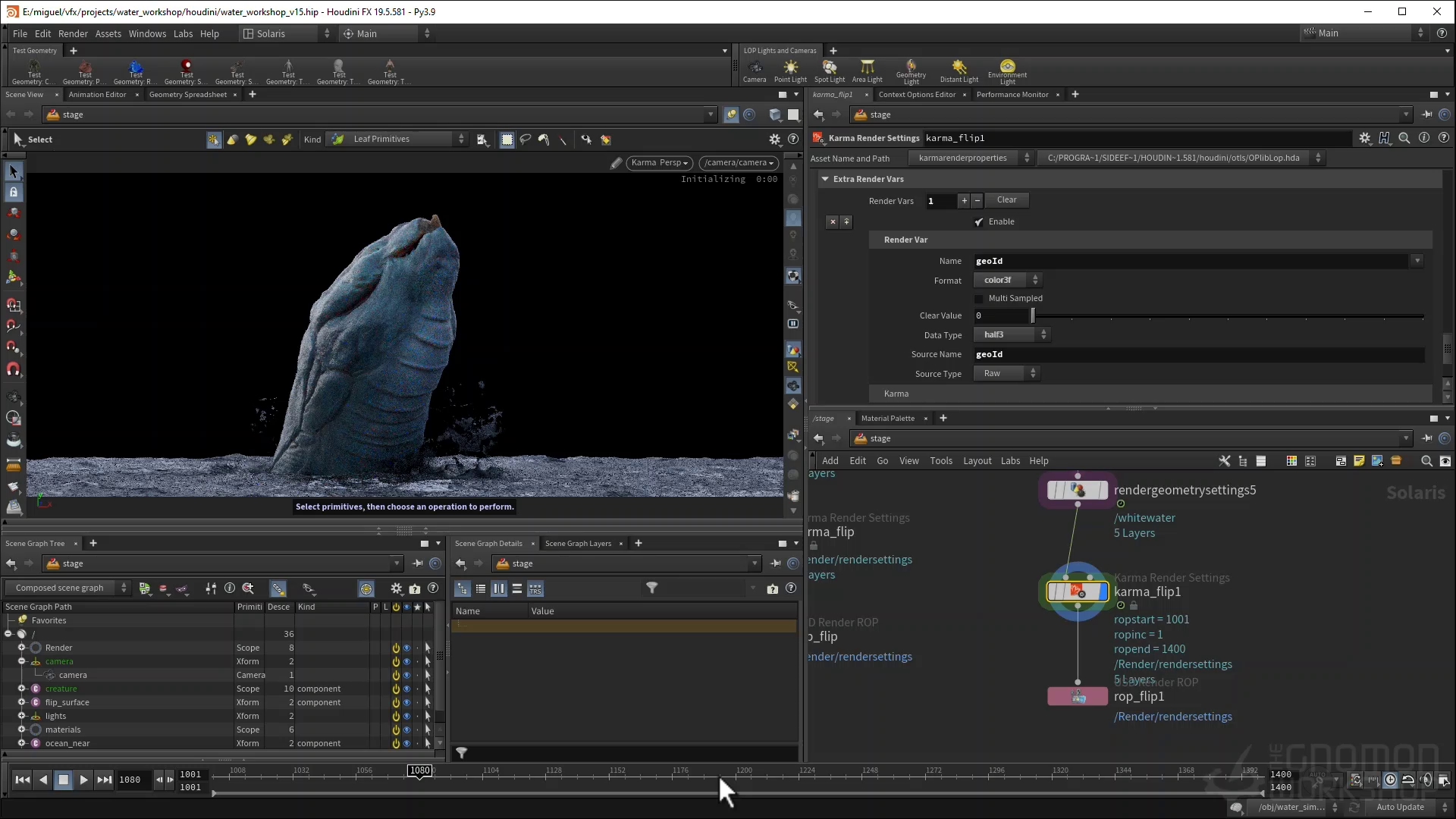1456x819 pixels.
Task: Jump to the first frame
Action: (x=23, y=780)
